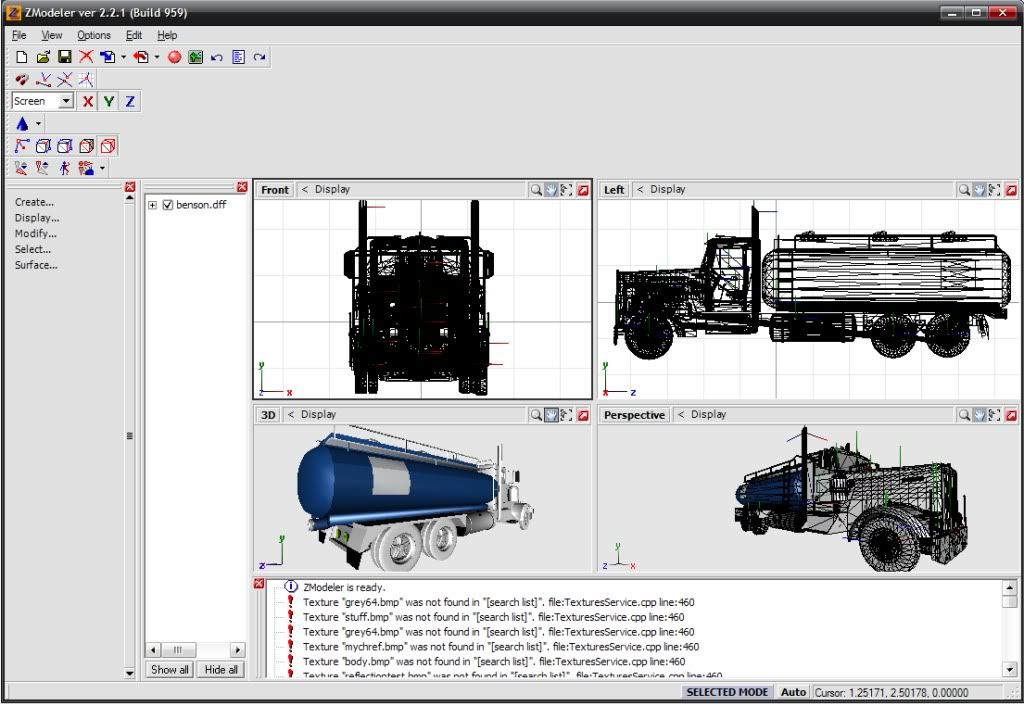Open the Display... command group

(37, 218)
